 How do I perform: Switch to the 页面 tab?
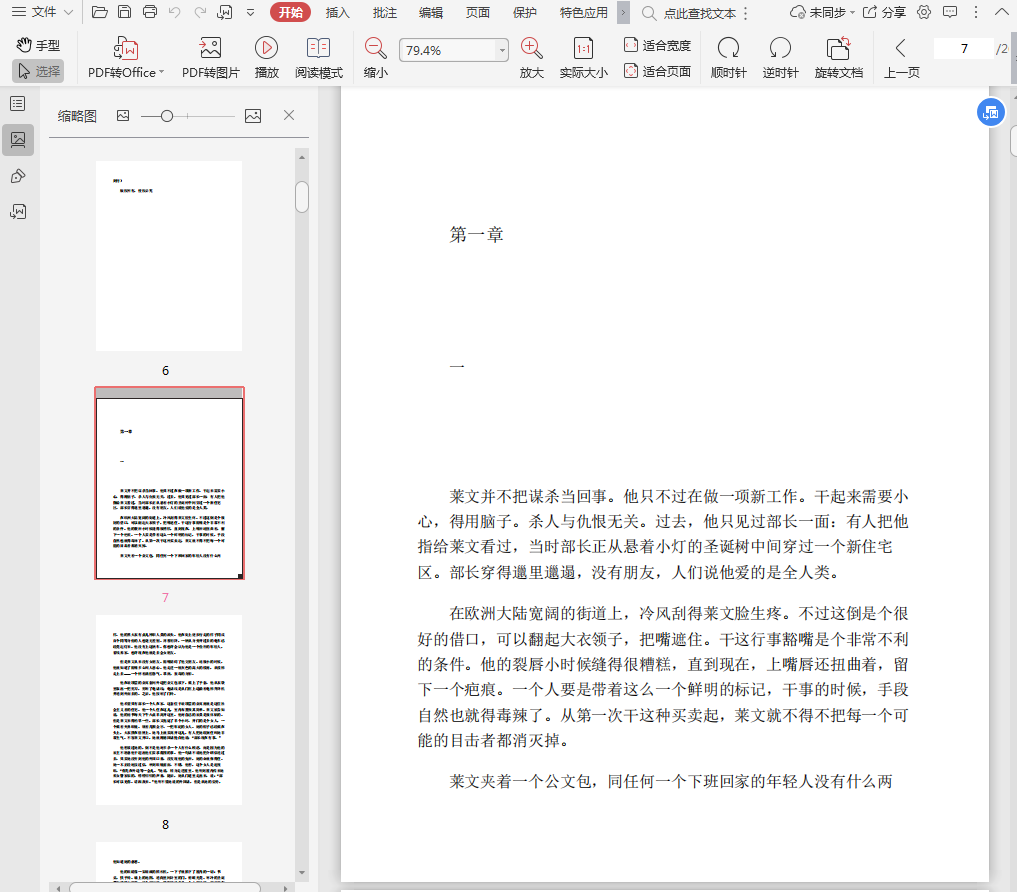[478, 12]
